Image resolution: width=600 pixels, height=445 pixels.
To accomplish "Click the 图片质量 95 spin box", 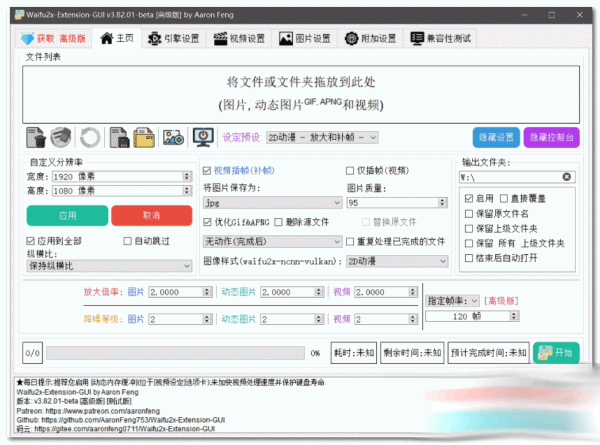I will (x=397, y=203).
